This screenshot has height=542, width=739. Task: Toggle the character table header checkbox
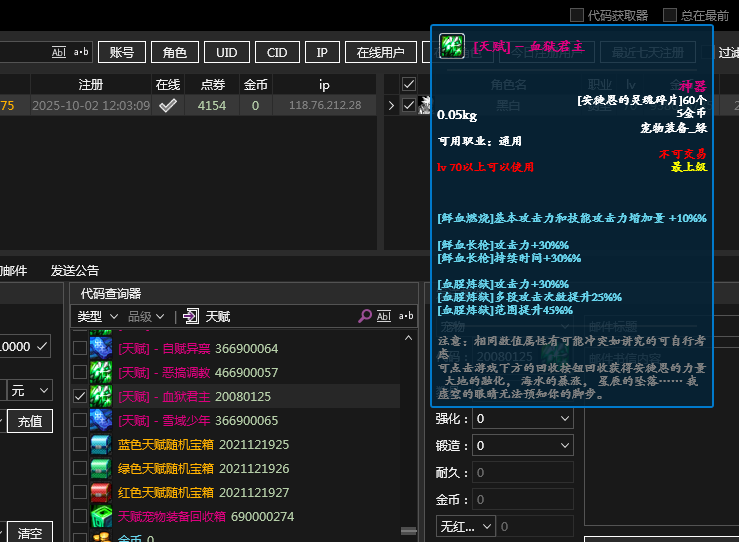tap(409, 84)
